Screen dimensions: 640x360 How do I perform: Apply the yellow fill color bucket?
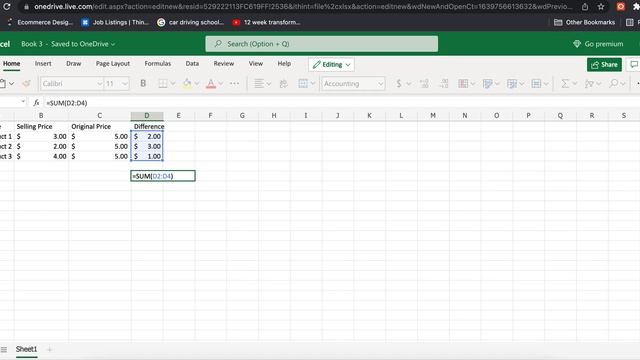(187, 84)
